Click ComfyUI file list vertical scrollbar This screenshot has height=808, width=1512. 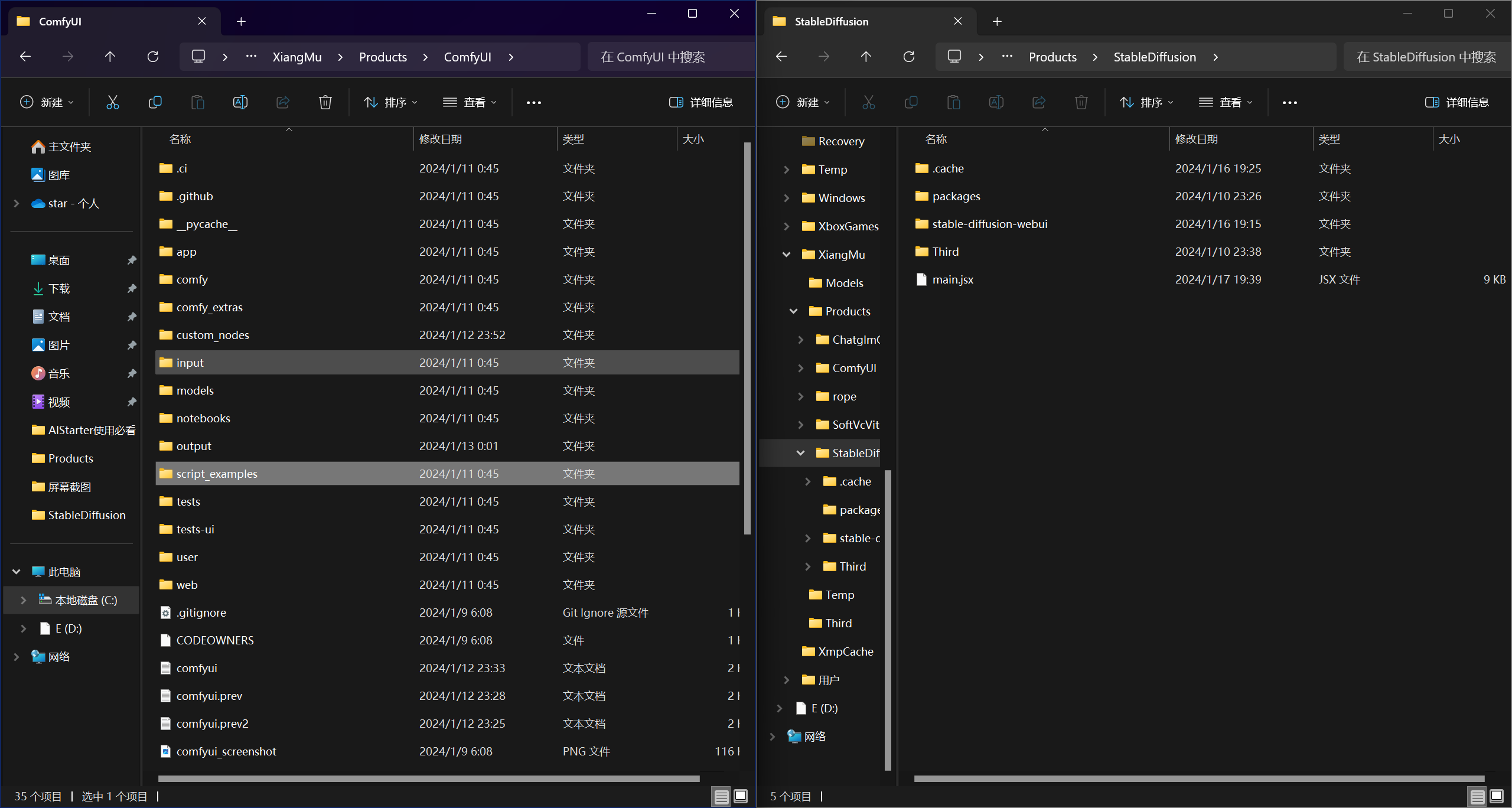point(747,338)
